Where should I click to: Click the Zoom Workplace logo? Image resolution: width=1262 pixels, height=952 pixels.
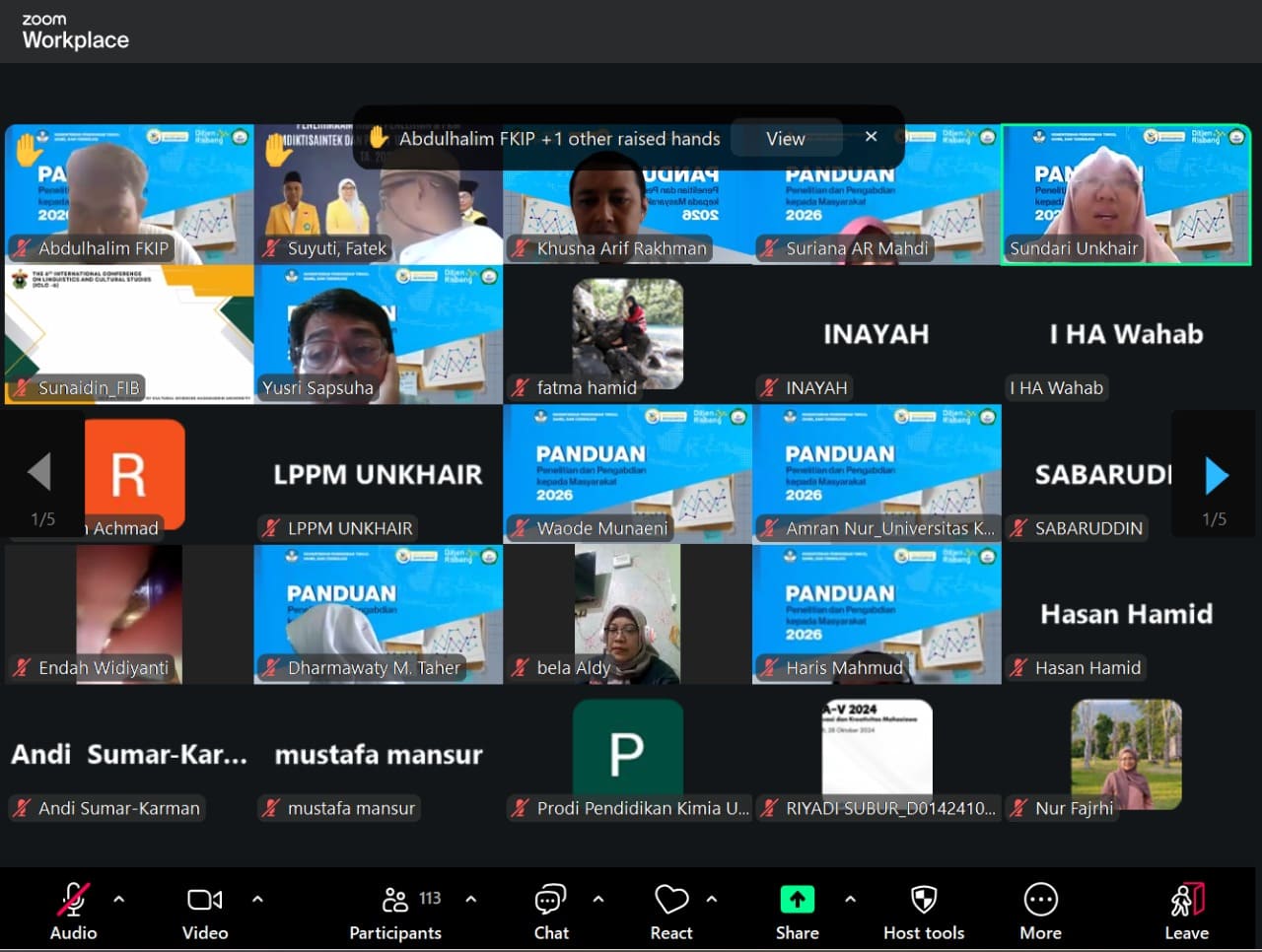coord(75,33)
